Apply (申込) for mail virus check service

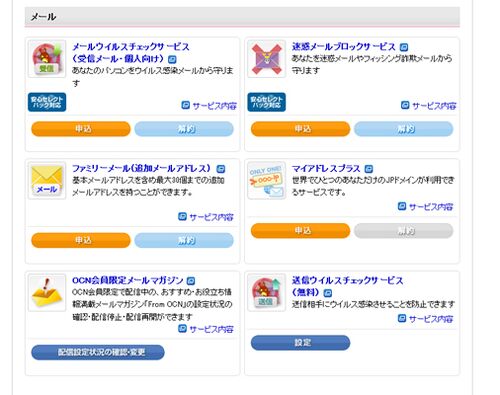point(81,129)
